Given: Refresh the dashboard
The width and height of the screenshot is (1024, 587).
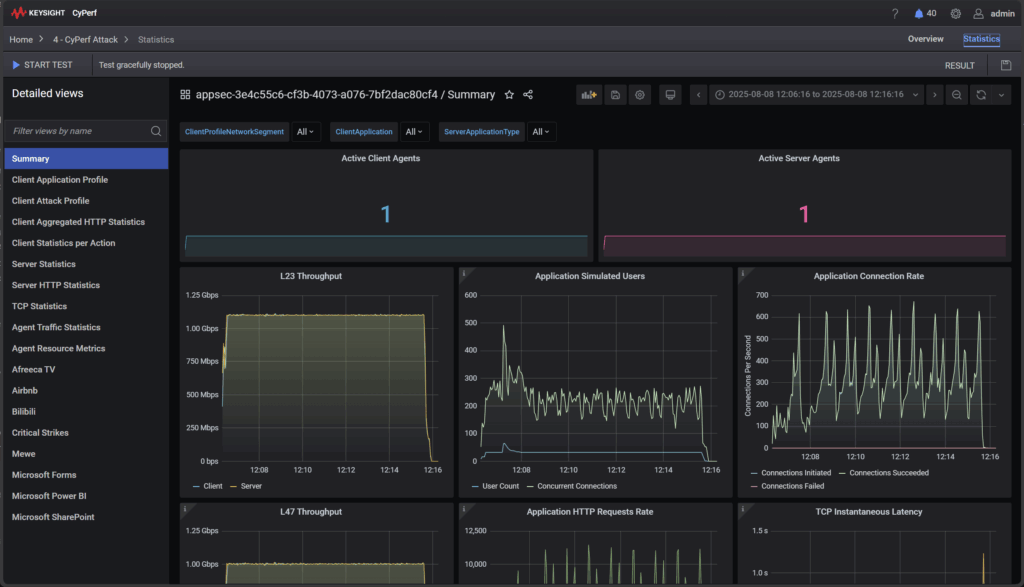Looking at the screenshot, I should (981, 95).
